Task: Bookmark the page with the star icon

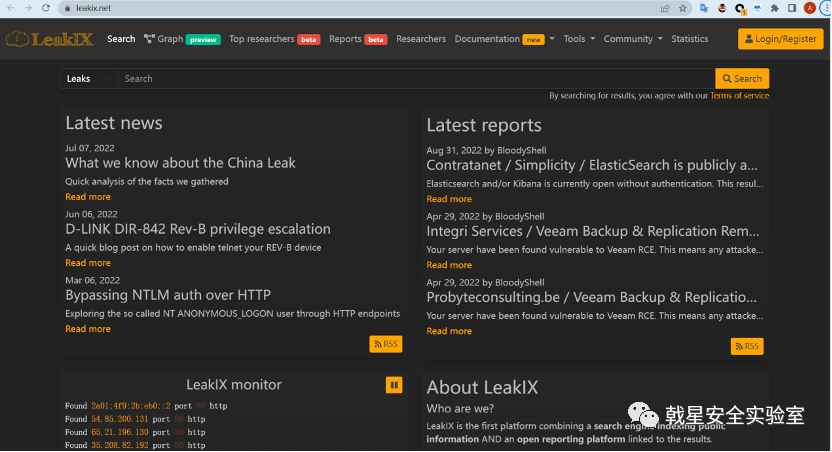Action: pos(683,8)
